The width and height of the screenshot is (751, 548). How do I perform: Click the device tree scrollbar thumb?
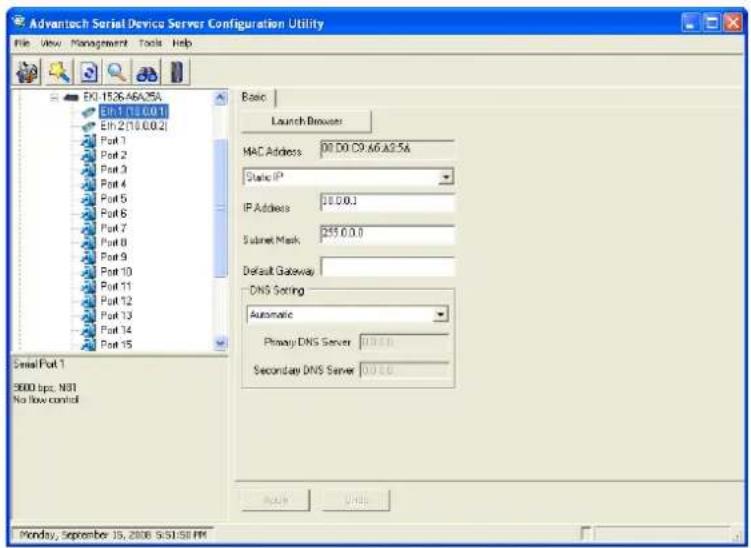tap(220, 208)
